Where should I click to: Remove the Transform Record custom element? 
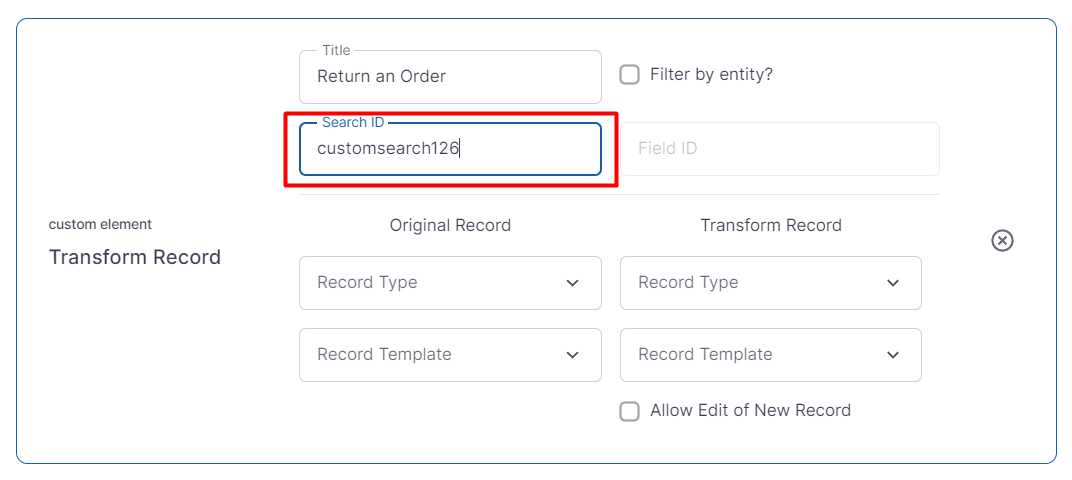point(1002,241)
